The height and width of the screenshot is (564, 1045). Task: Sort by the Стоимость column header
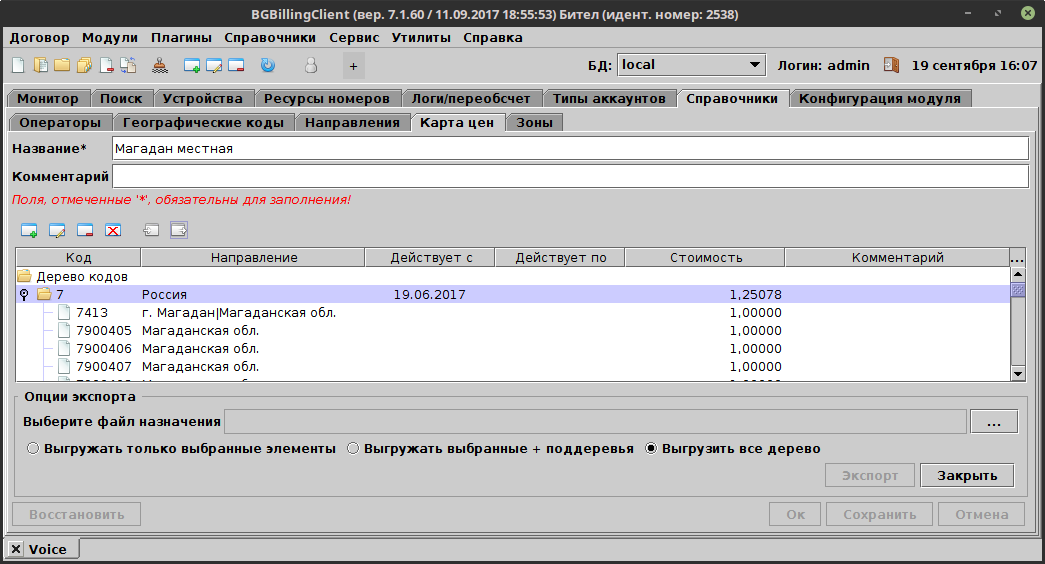click(x=705, y=257)
